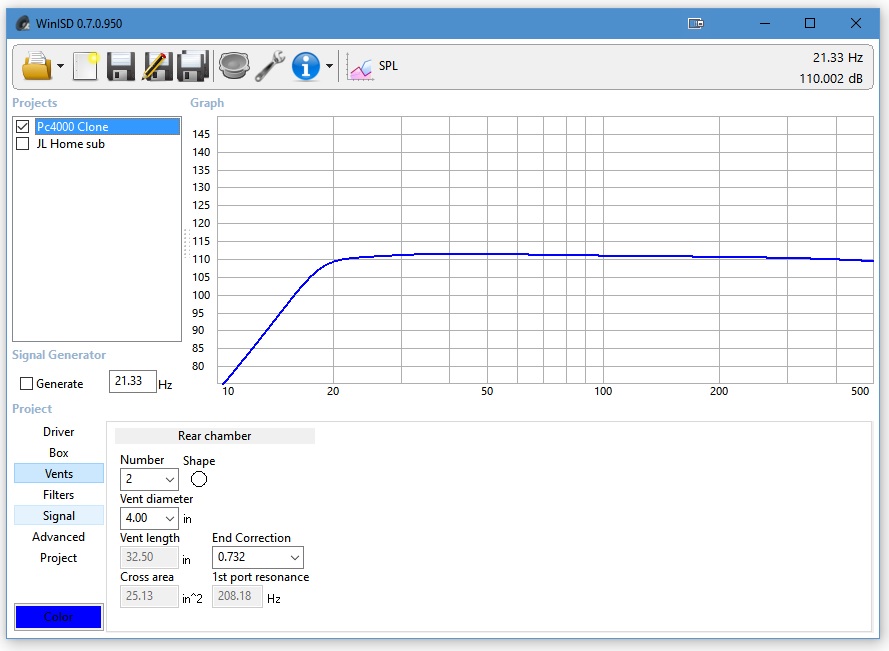Switch to the Filters tab

click(x=59, y=495)
